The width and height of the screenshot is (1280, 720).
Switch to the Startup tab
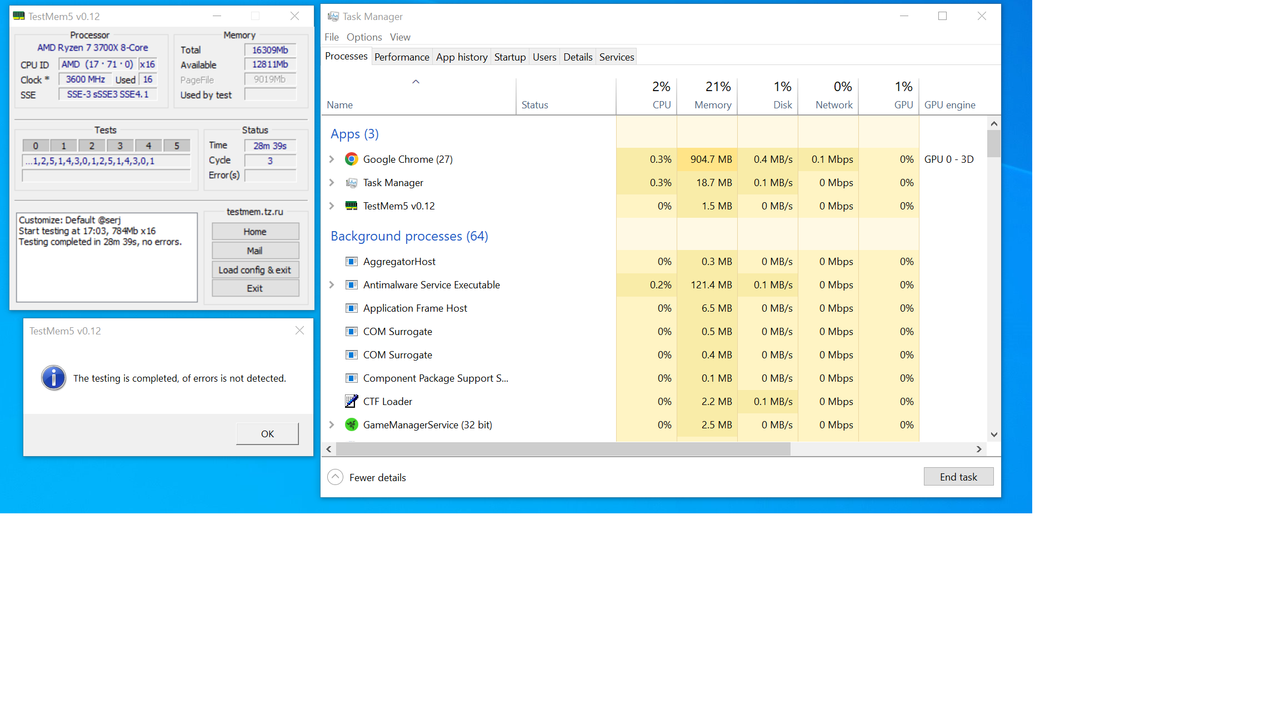510,57
